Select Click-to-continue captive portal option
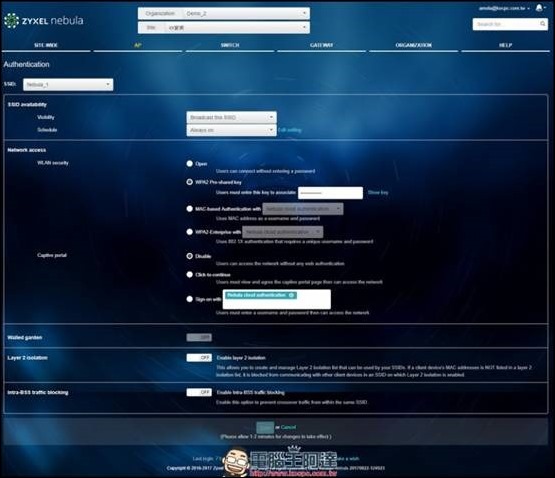Viewport: 555px width, 478px height. tap(190, 274)
